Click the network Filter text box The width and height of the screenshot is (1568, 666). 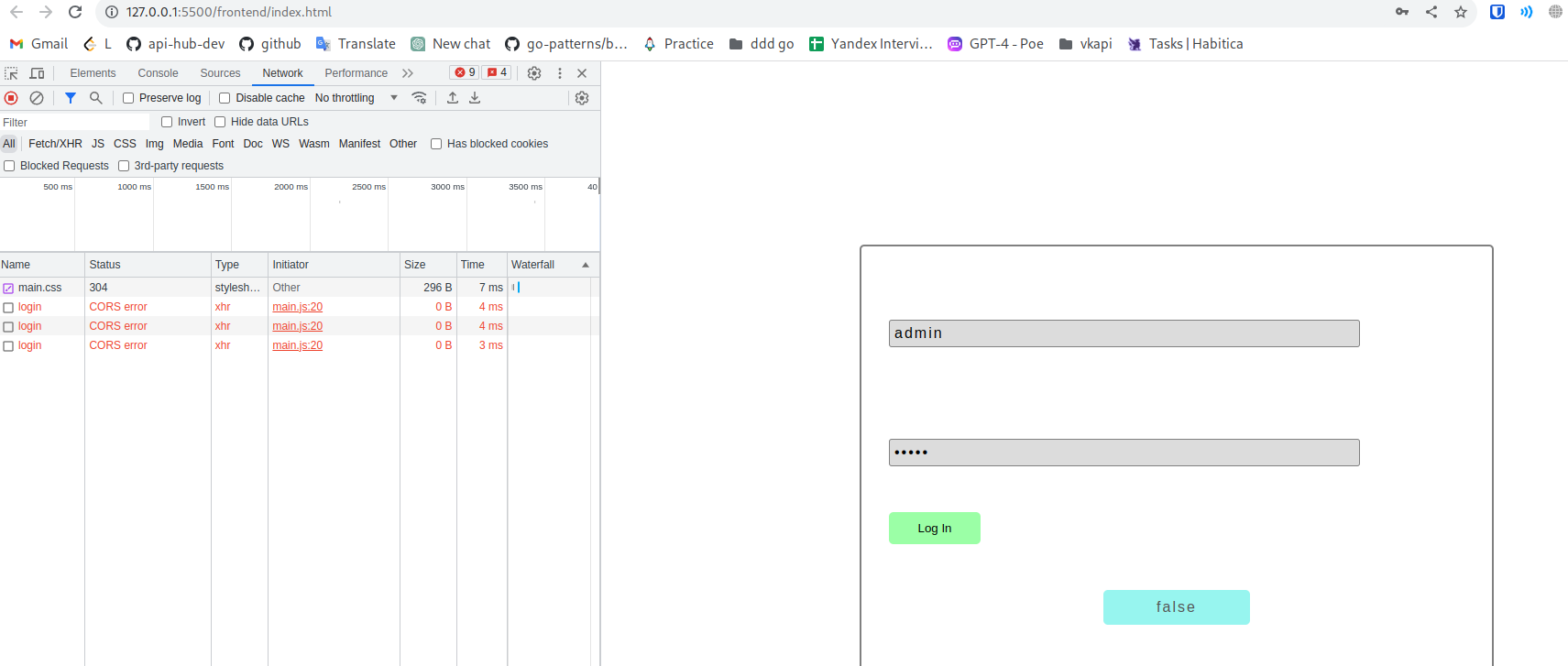[x=75, y=122]
